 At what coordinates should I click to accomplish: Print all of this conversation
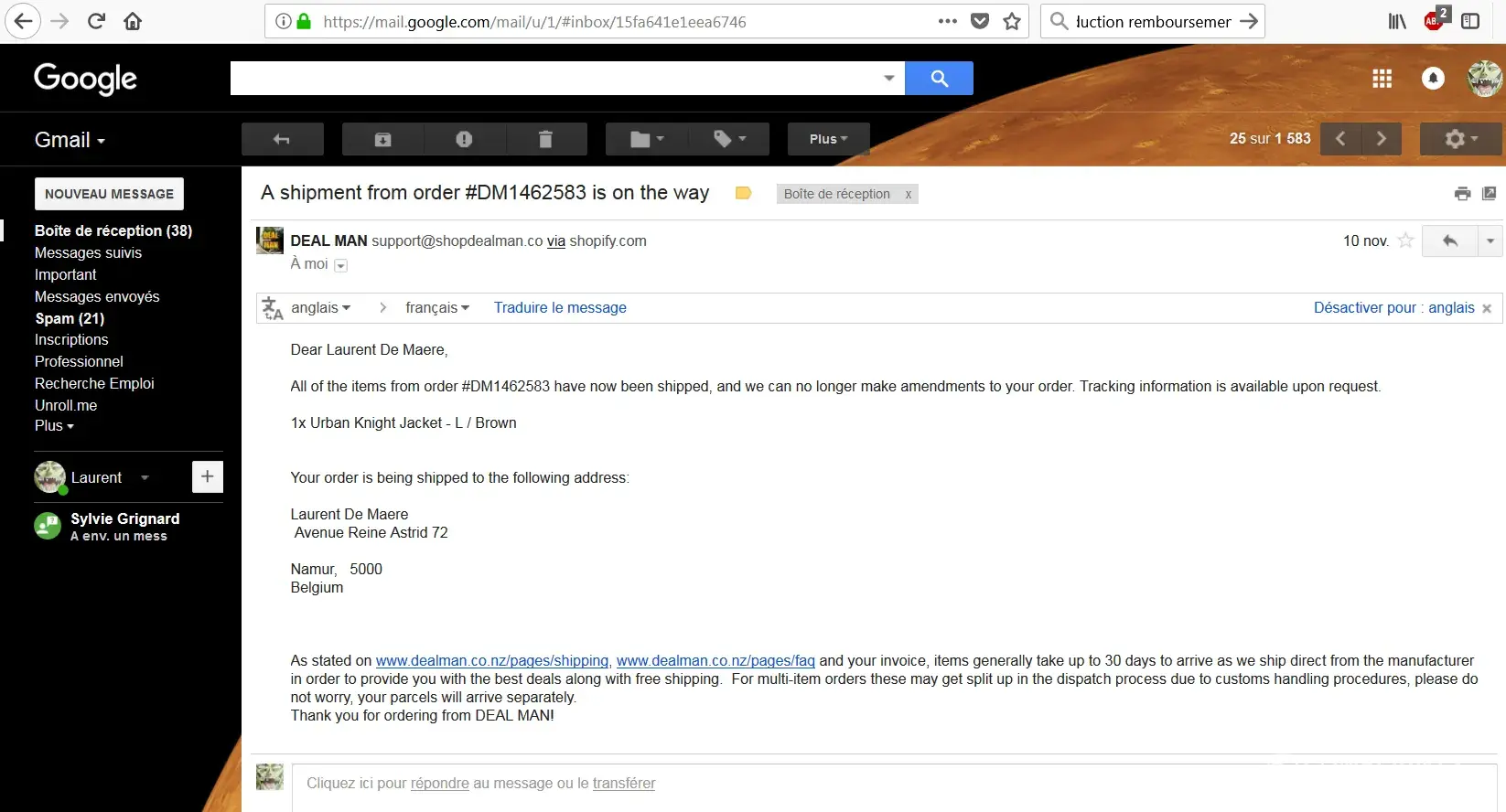(x=1462, y=193)
